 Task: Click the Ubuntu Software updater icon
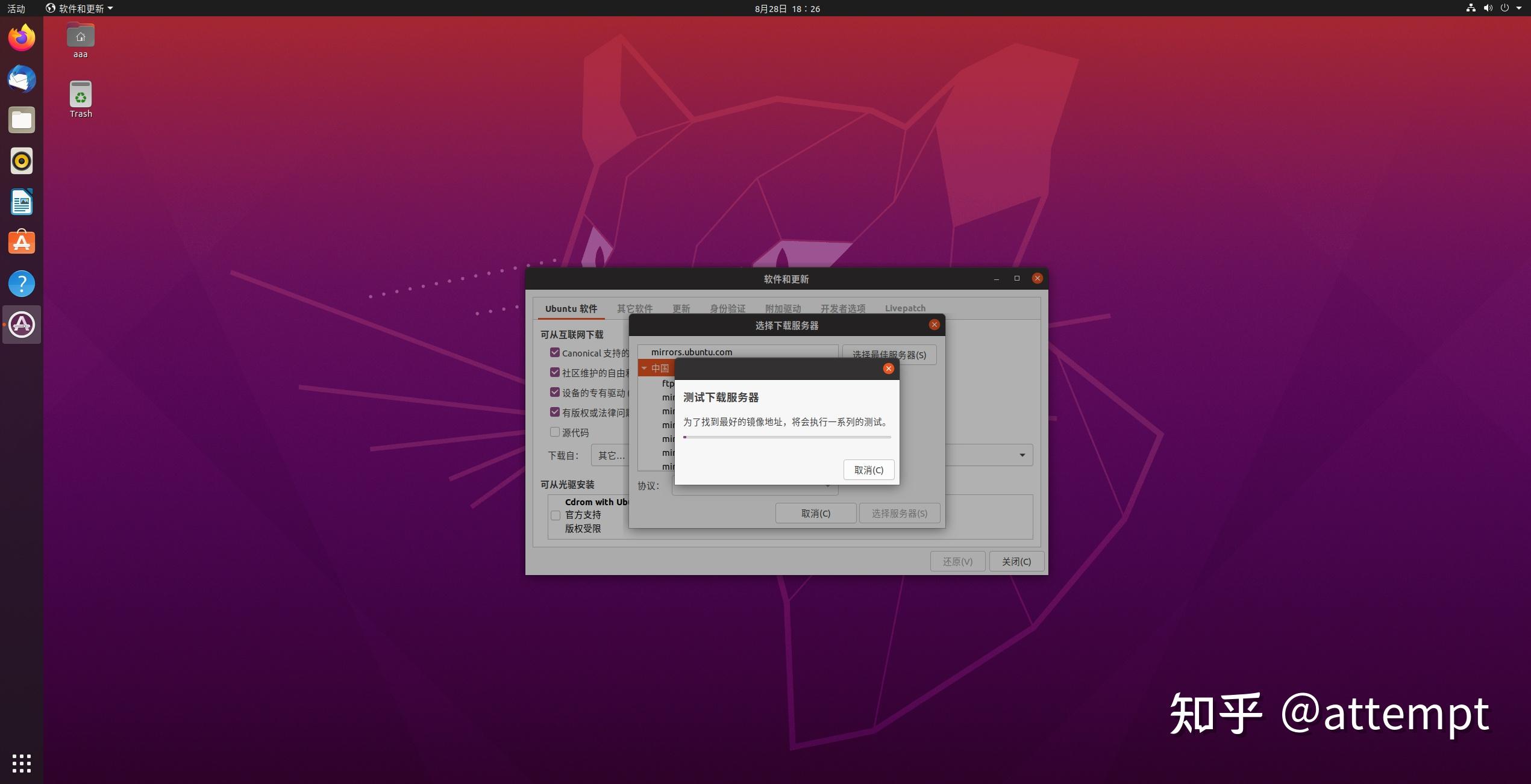coord(22,323)
